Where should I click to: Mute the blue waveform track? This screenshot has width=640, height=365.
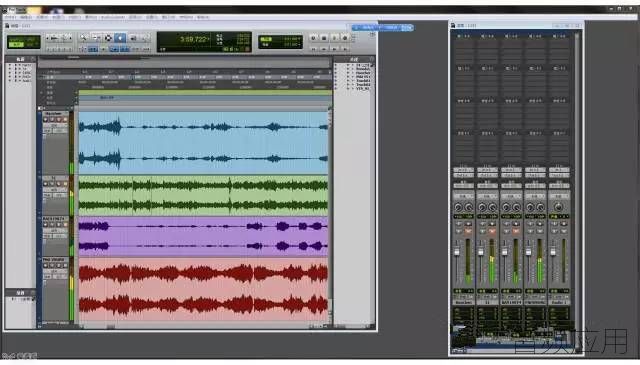click(x=64, y=120)
